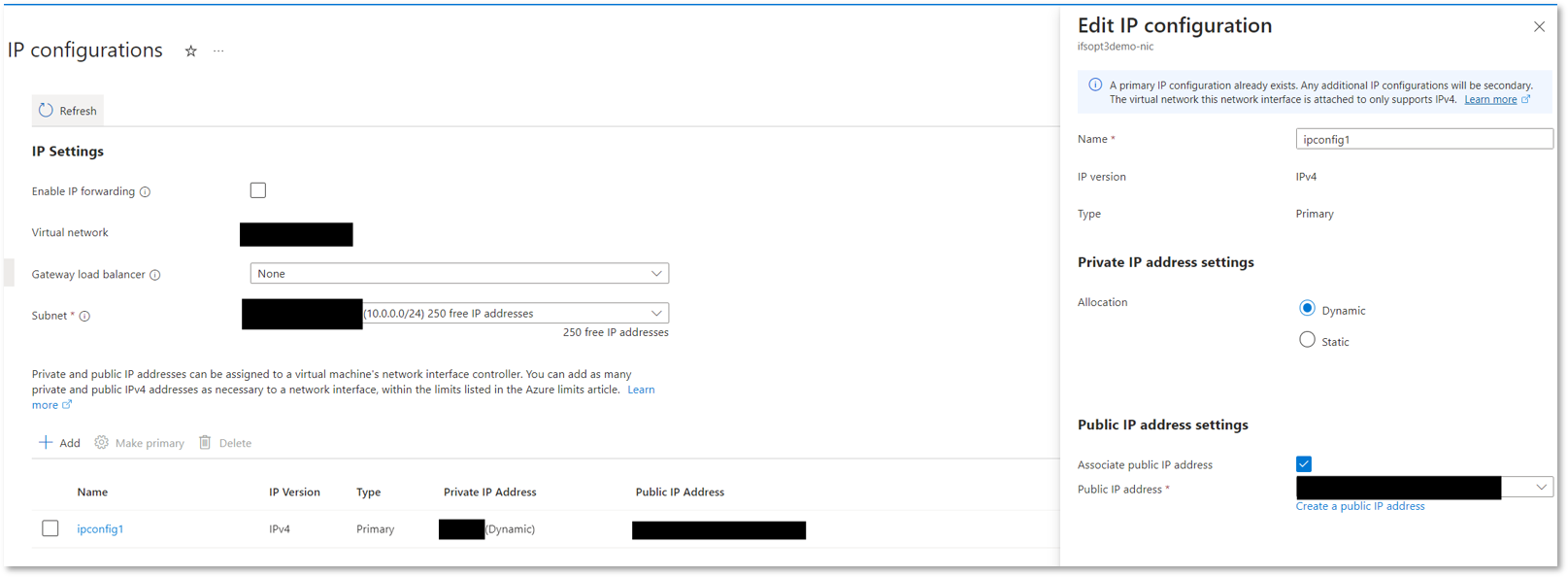Viewport: 1568px width, 577px height.
Task: Click the trash can icon beside Delete
Action: coord(205,443)
